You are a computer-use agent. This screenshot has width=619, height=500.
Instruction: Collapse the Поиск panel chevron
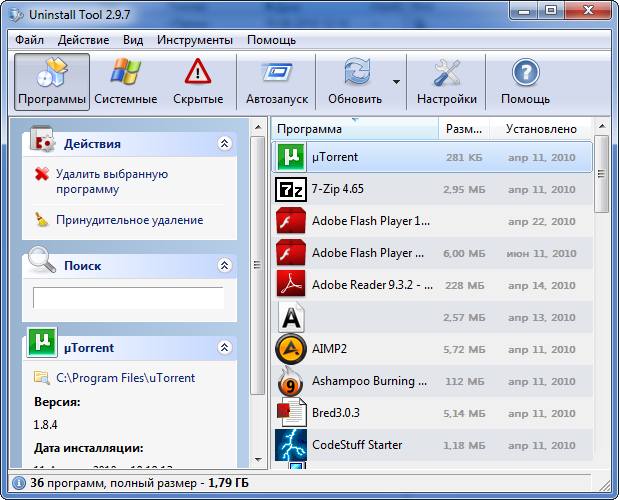click(x=224, y=265)
